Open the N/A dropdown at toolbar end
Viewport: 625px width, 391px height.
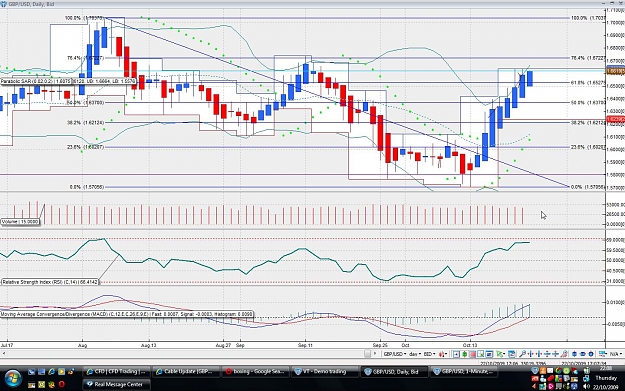(616, 354)
